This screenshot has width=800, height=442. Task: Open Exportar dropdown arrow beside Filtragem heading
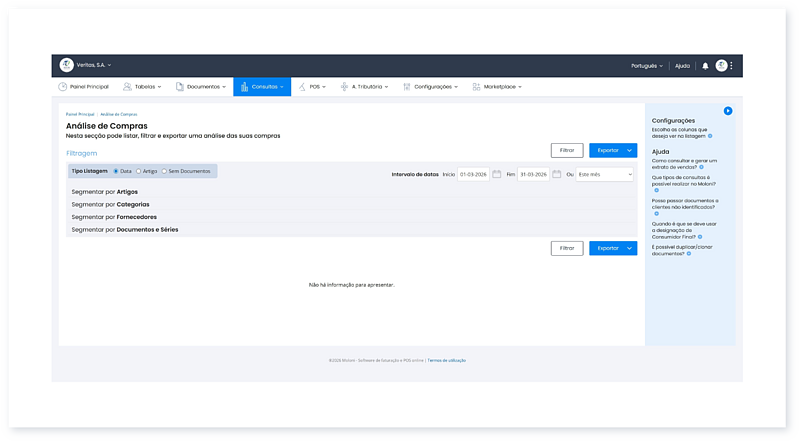(x=630, y=150)
